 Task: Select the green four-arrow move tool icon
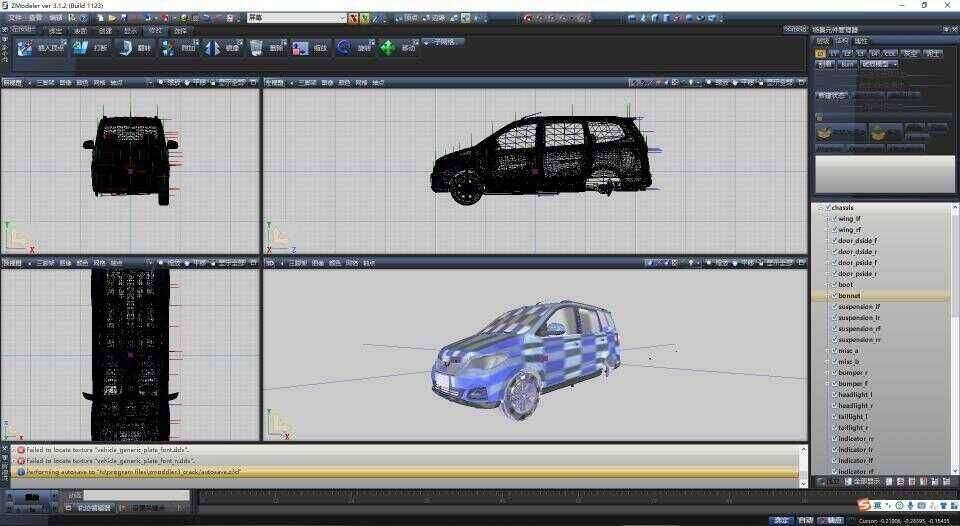387,47
